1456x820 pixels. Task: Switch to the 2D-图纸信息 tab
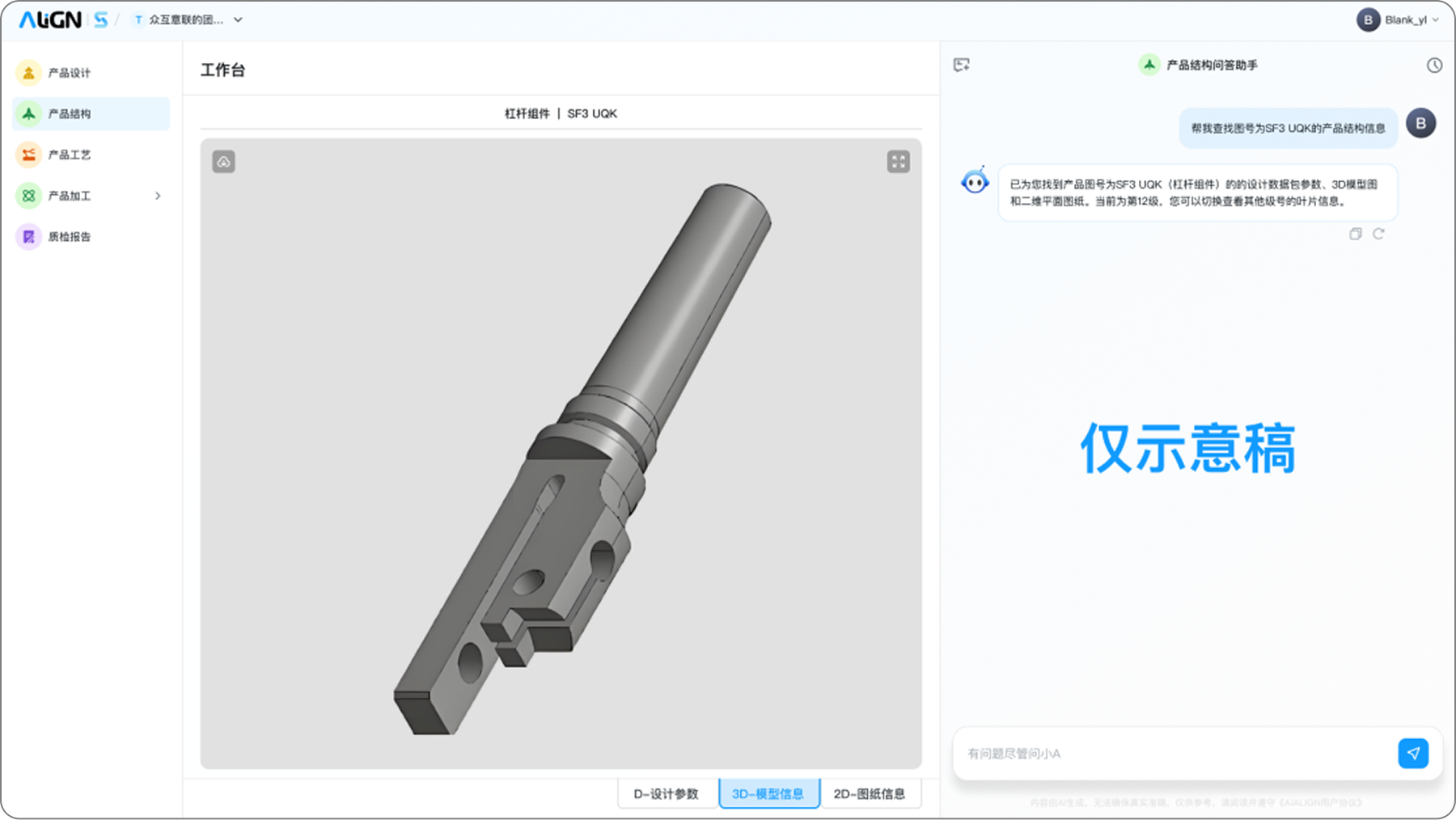click(x=870, y=793)
